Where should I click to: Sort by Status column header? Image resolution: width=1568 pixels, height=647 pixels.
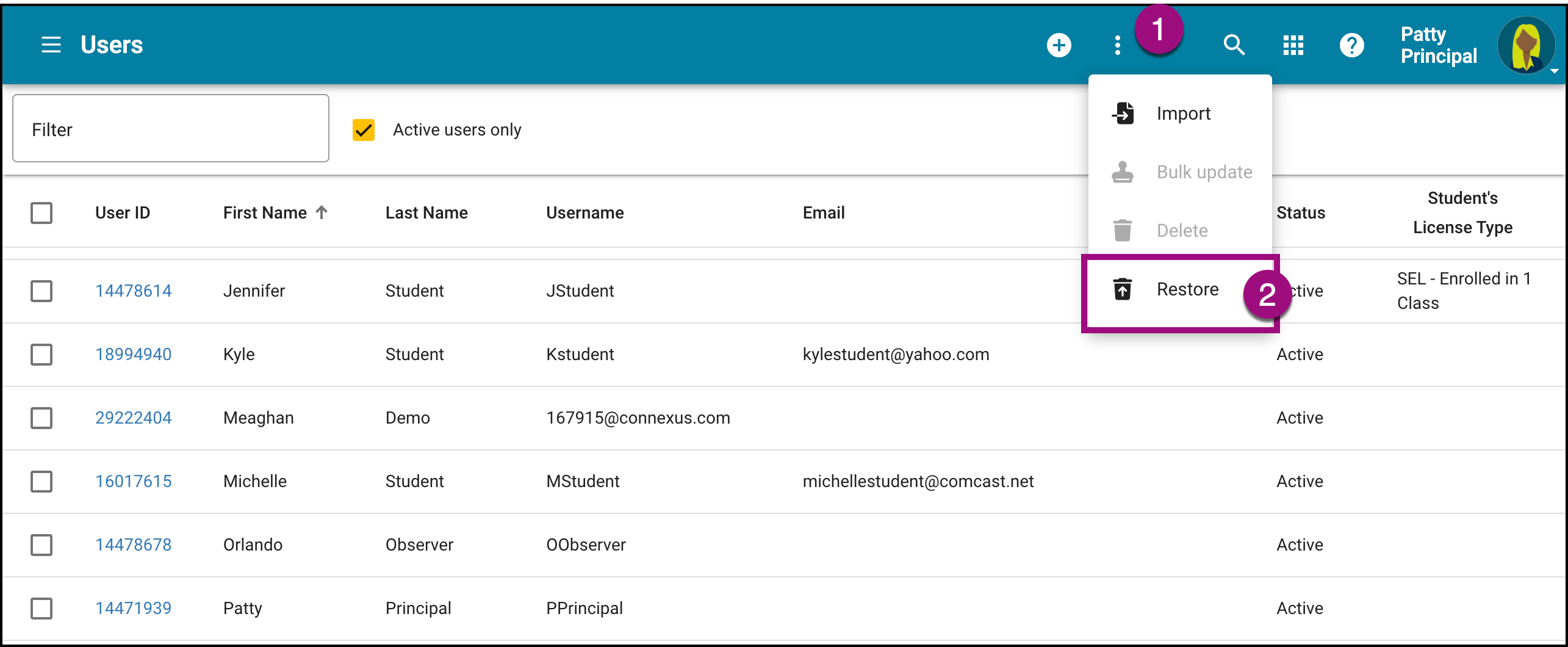[x=1301, y=213]
